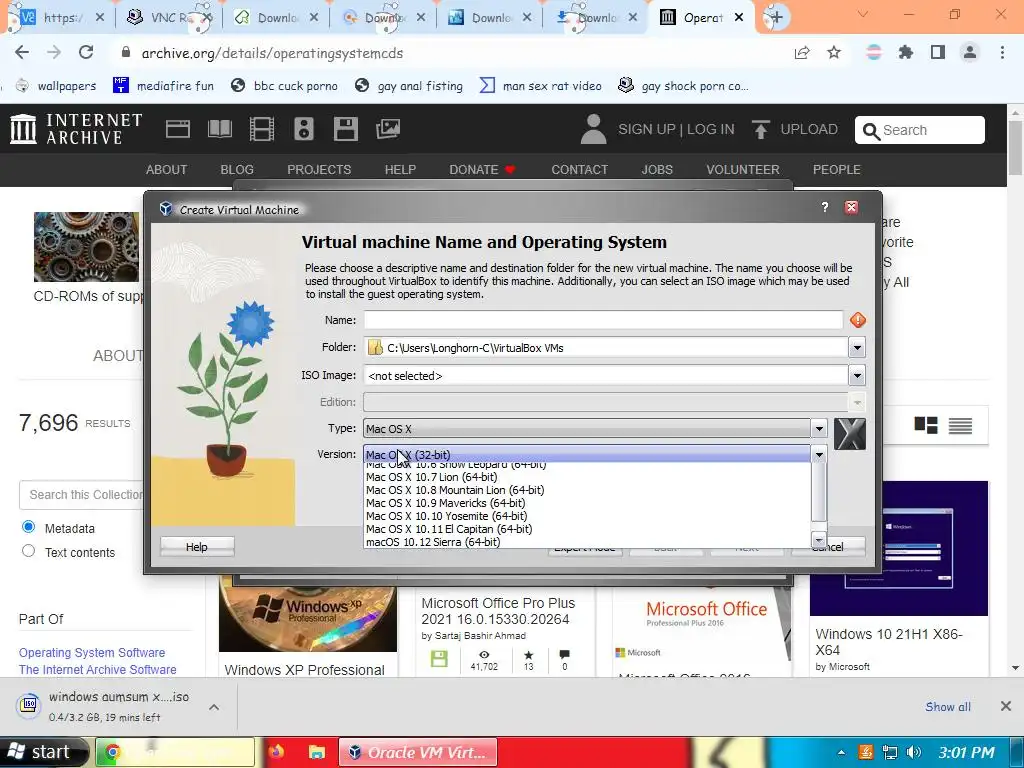Click the virtual machine Name field
Viewport: 1024px width, 768px height.
pos(603,320)
